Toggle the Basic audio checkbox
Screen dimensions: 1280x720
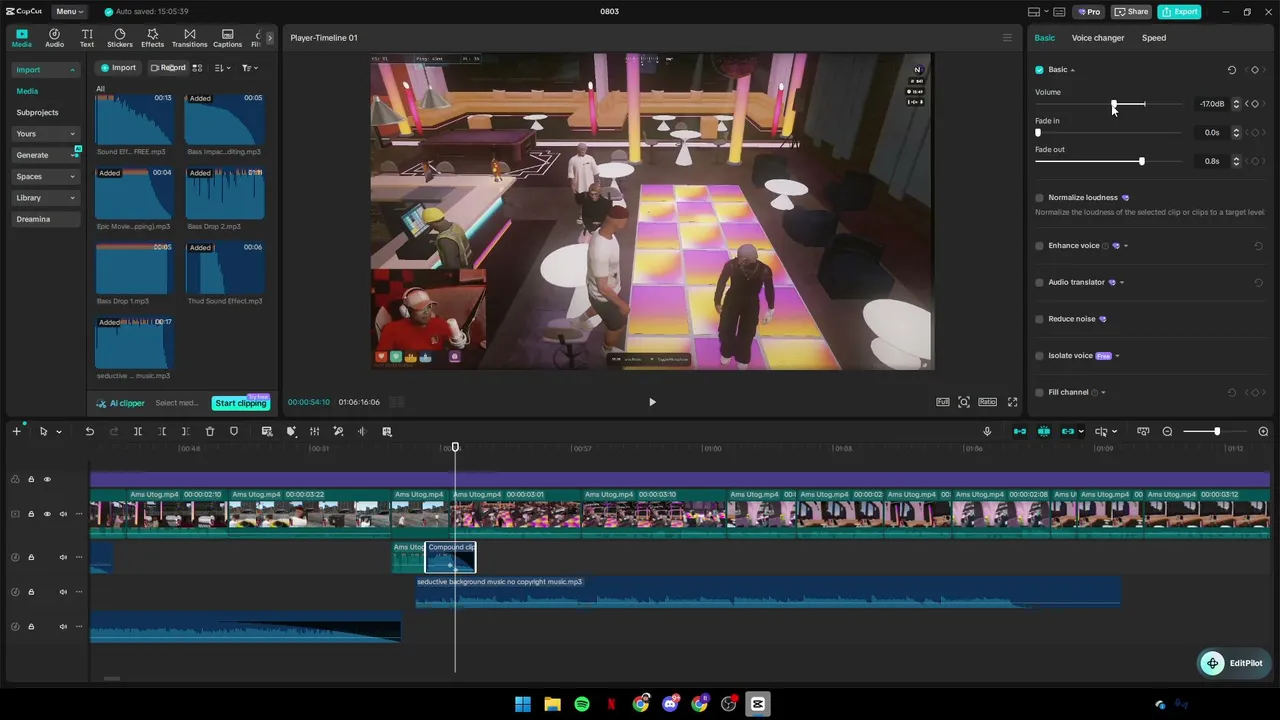click(1039, 70)
